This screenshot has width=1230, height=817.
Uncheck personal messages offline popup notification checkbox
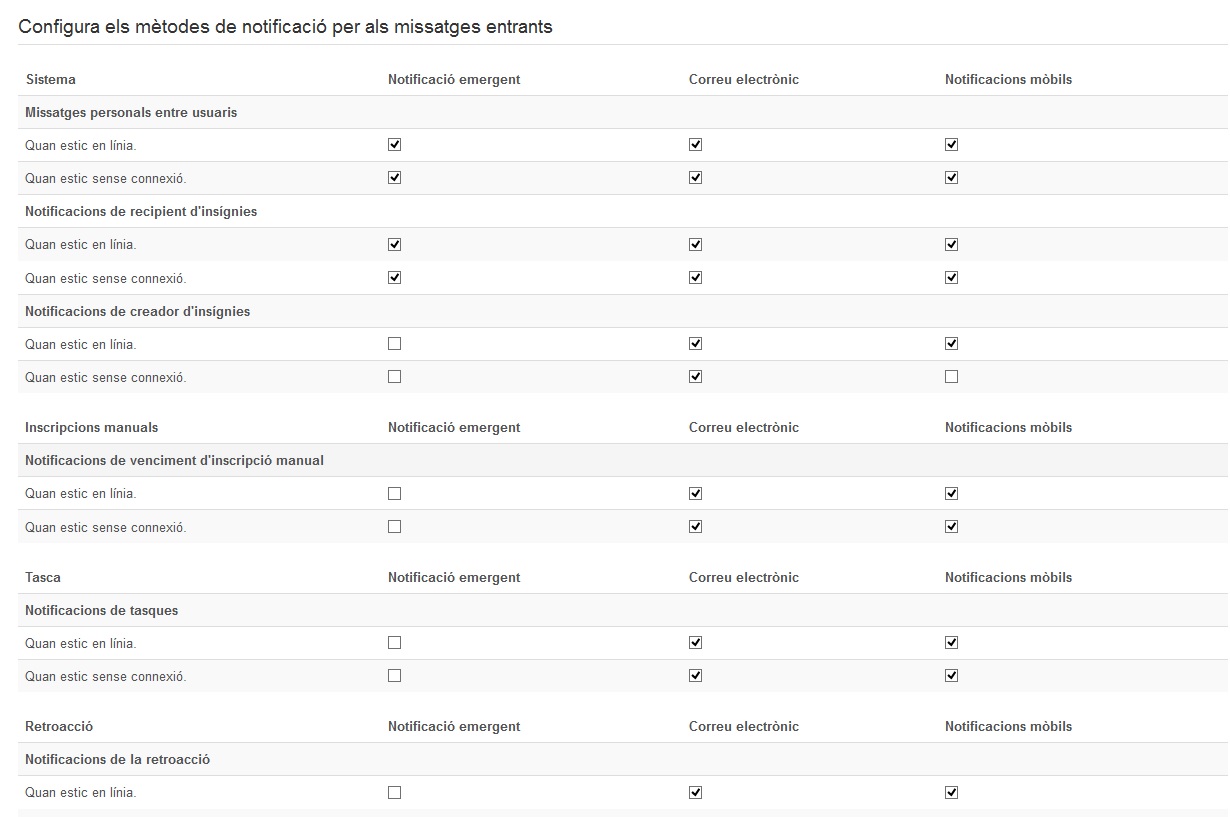394,178
